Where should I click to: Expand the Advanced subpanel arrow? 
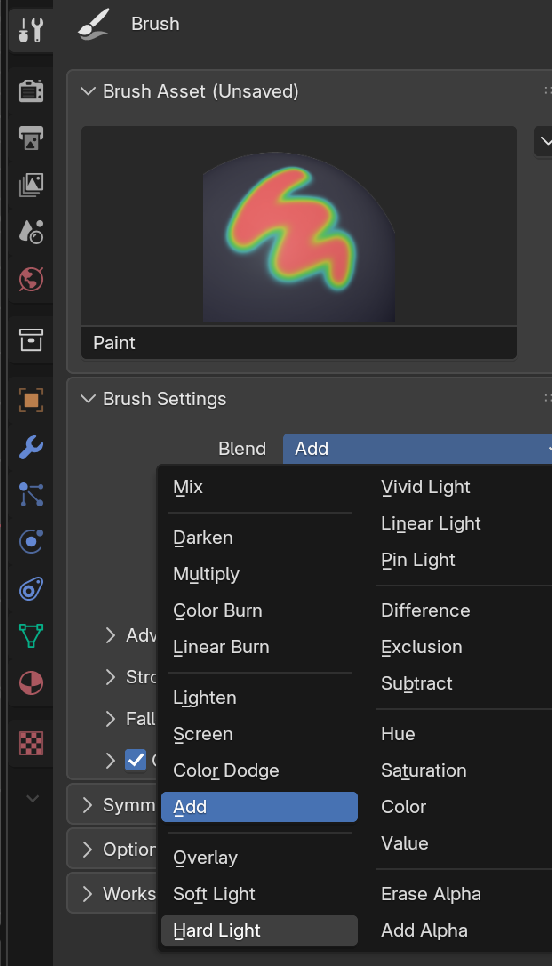point(110,635)
